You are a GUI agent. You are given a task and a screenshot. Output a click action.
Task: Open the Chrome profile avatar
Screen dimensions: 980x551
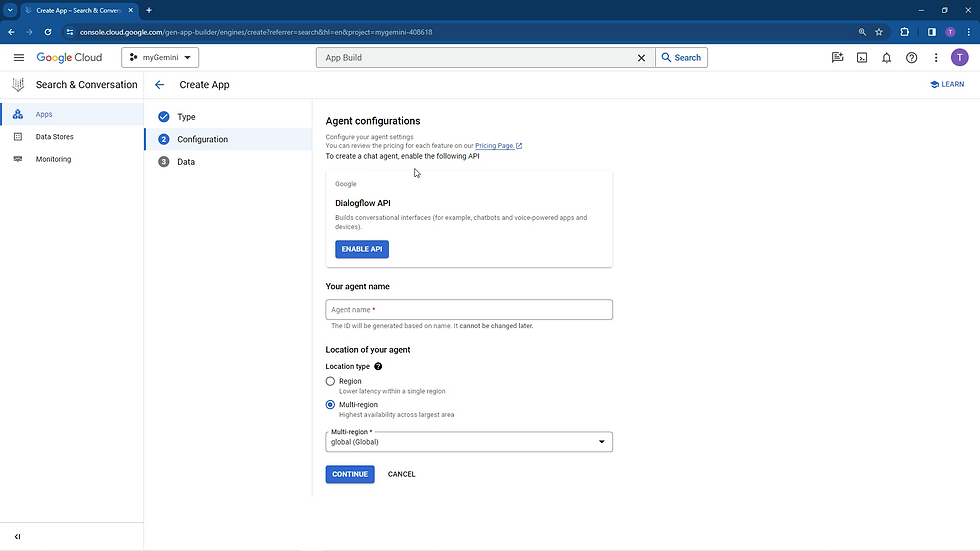tap(950, 32)
